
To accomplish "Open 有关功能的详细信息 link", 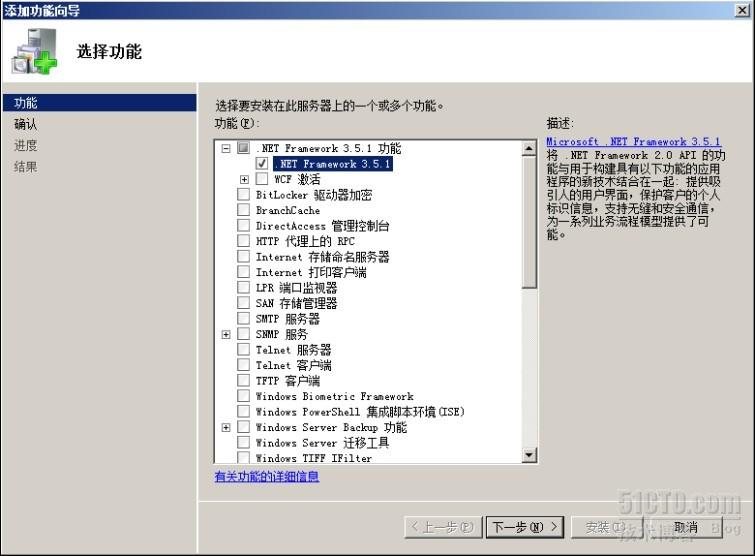I will point(267,476).
